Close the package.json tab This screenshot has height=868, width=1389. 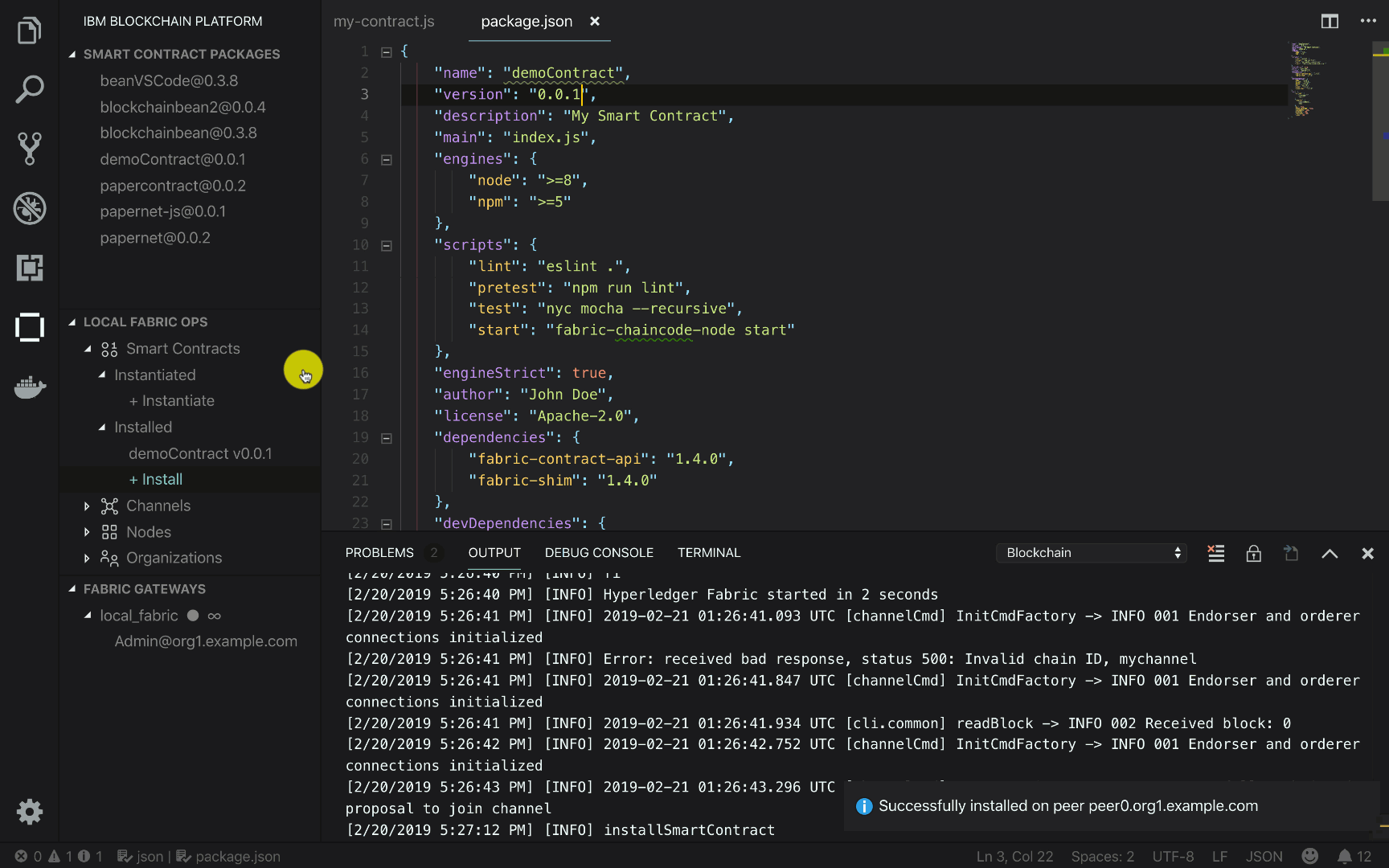coord(595,22)
